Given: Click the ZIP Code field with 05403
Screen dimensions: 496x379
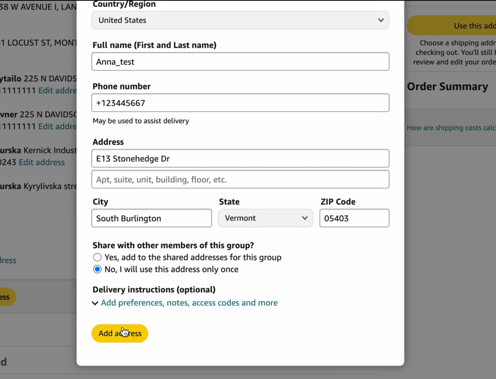Looking at the screenshot, I should (x=354, y=218).
